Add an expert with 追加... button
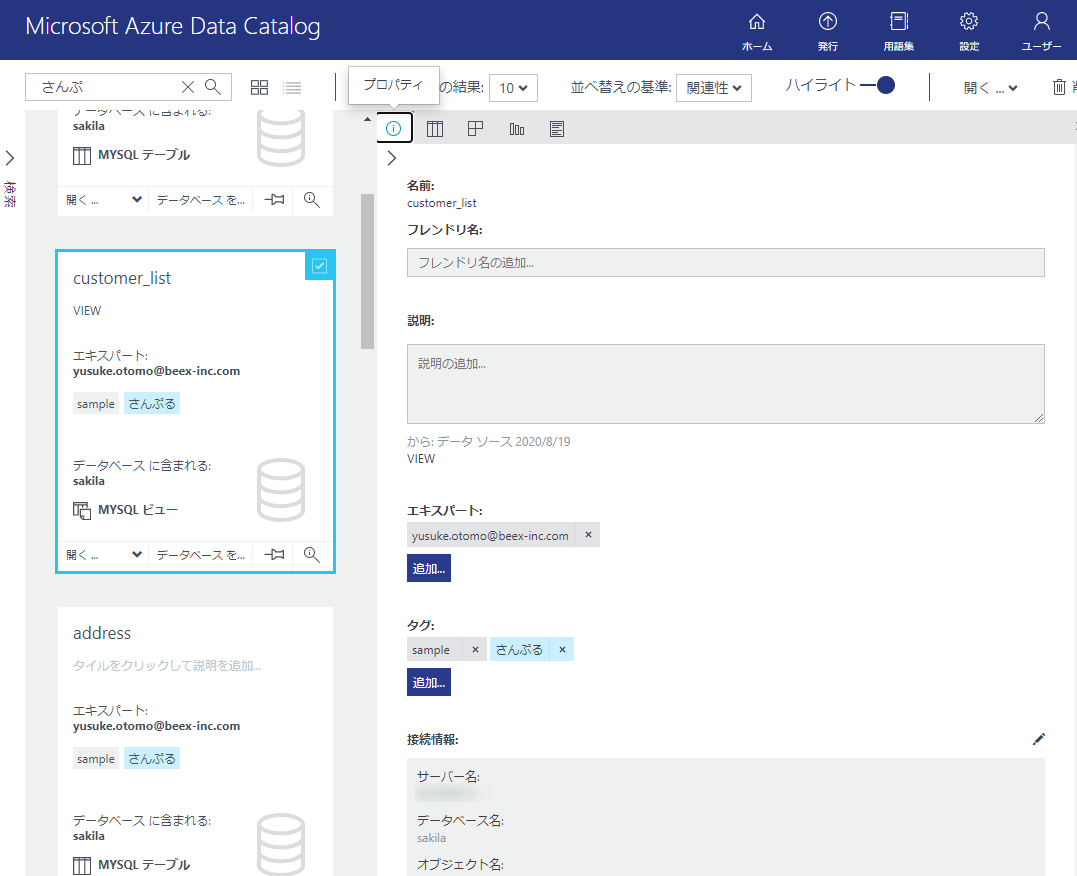This screenshot has width=1077, height=876. (429, 568)
